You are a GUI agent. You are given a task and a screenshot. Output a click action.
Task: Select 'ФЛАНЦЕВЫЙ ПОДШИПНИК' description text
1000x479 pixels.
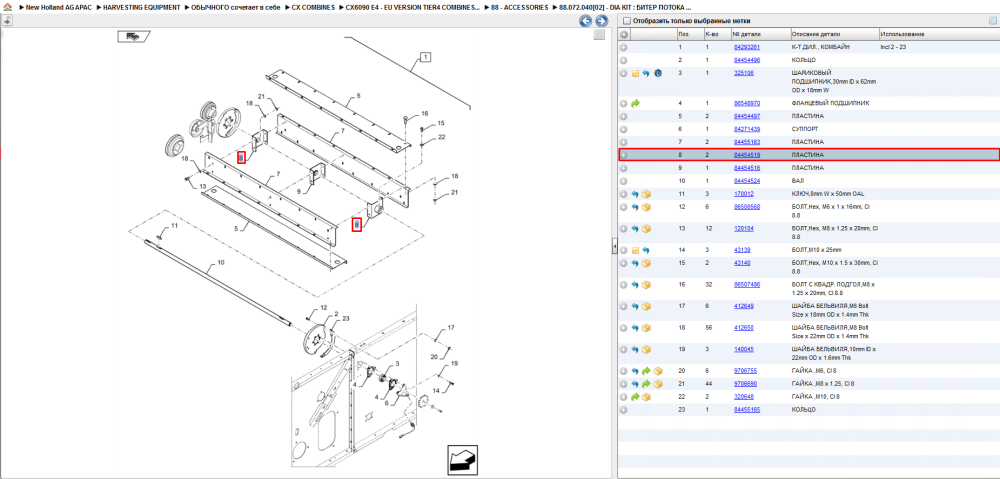(830, 103)
